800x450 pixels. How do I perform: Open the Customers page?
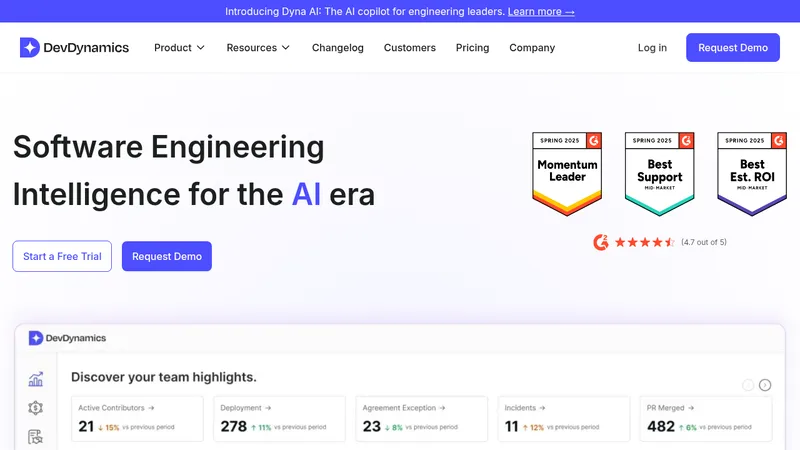coord(410,47)
